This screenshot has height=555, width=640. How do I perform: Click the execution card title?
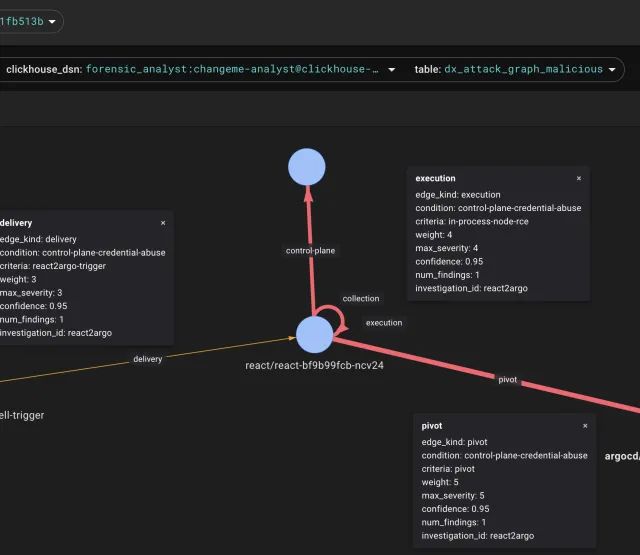tap(436, 178)
